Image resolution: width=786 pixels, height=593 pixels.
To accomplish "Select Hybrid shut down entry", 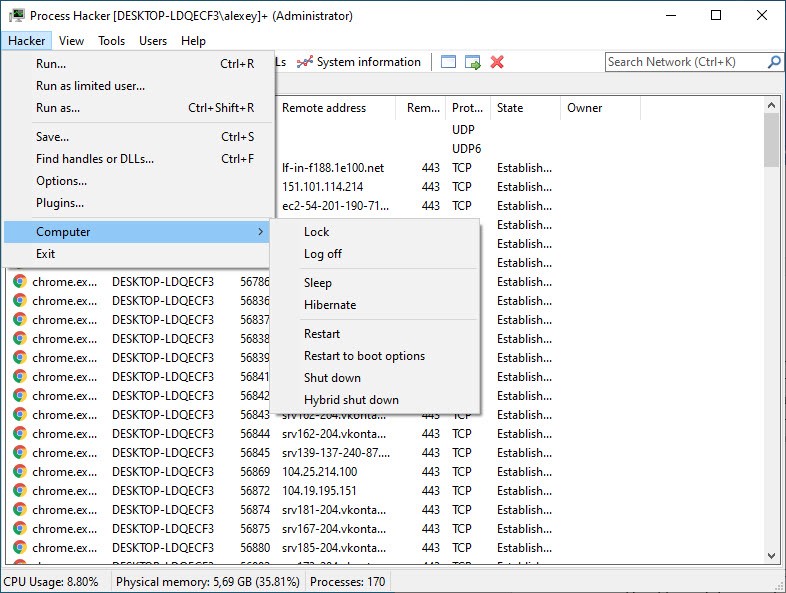I will click(x=351, y=400).
